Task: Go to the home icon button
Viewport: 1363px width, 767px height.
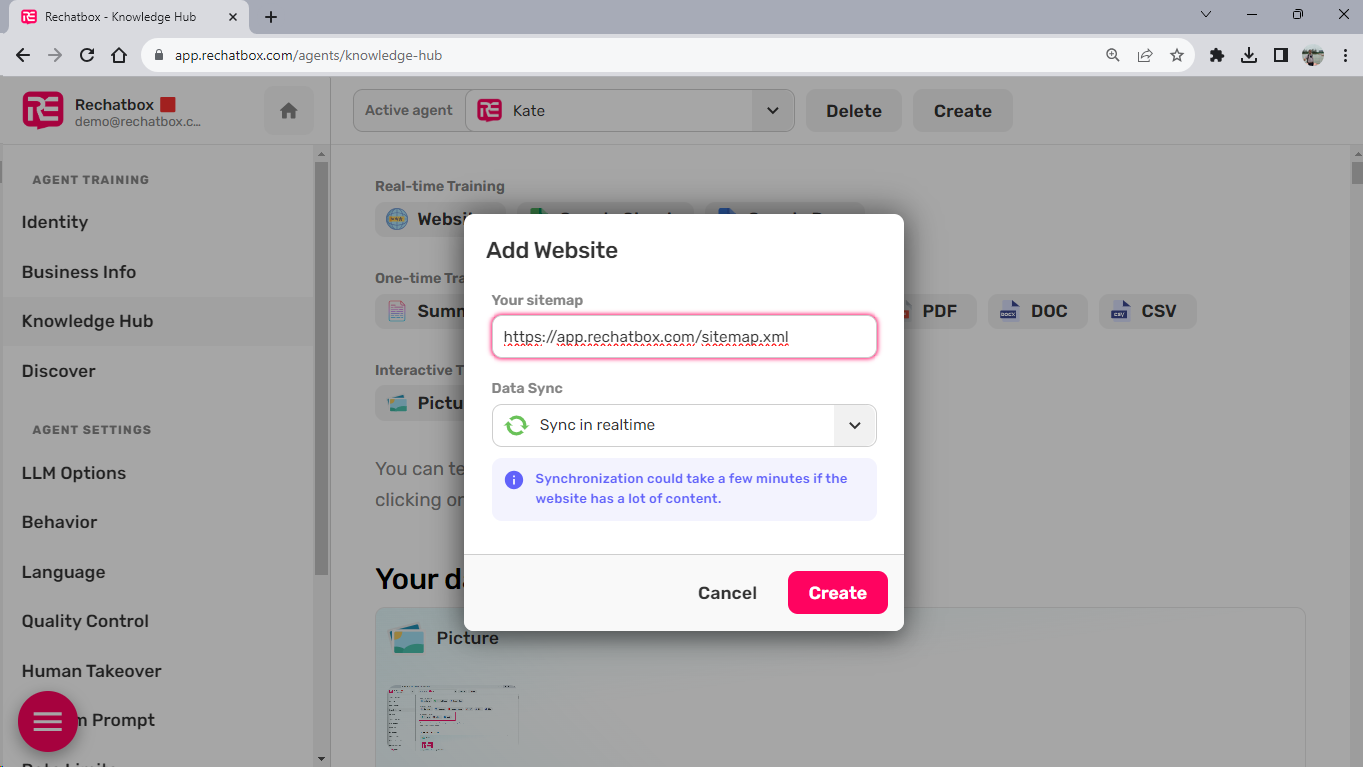Action: pos(289,111)
